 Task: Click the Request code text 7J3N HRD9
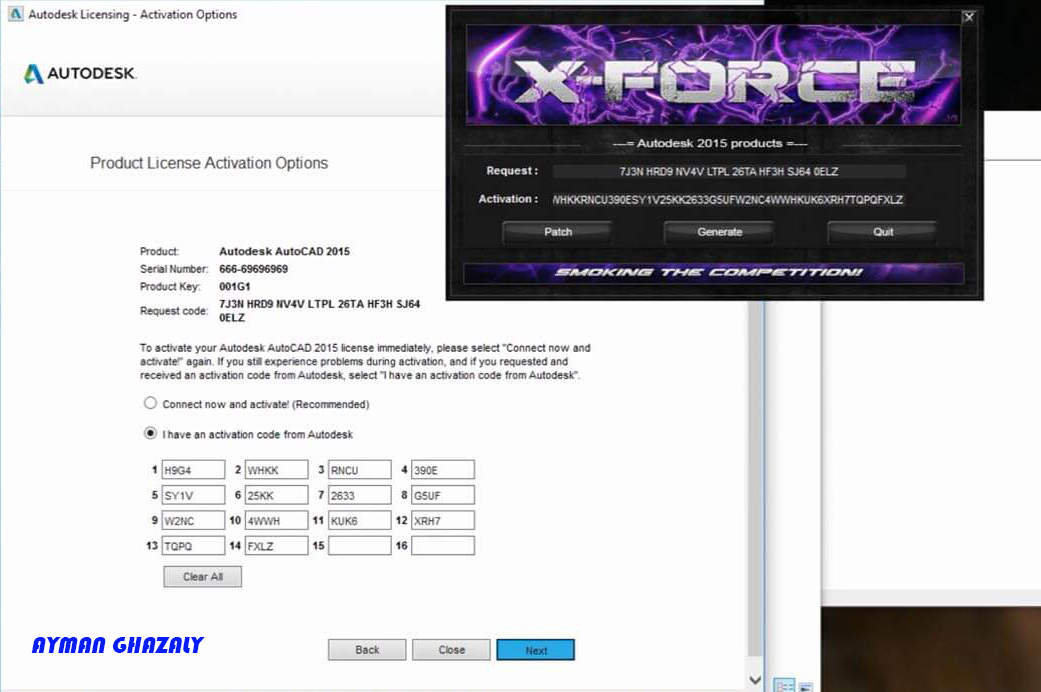point(319,310)
